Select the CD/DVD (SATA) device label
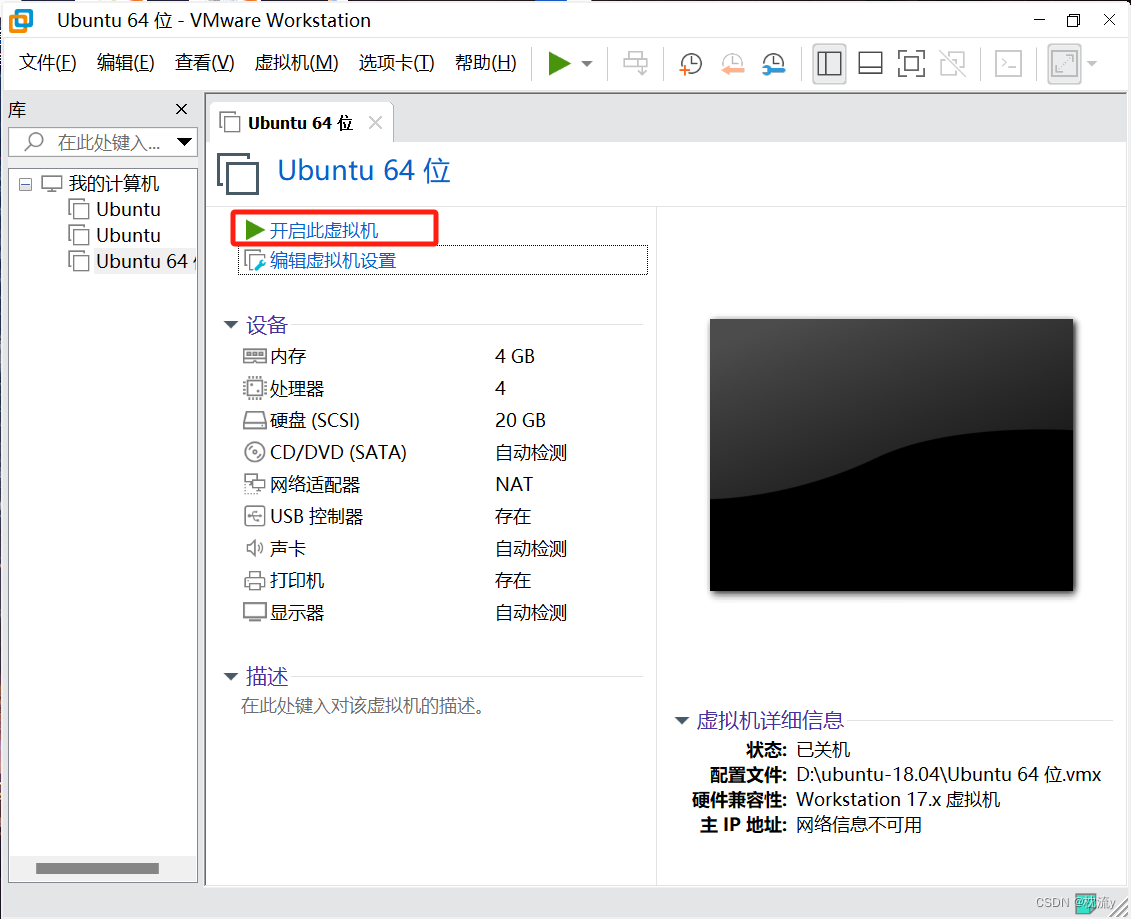 click(x=338, y=452)
